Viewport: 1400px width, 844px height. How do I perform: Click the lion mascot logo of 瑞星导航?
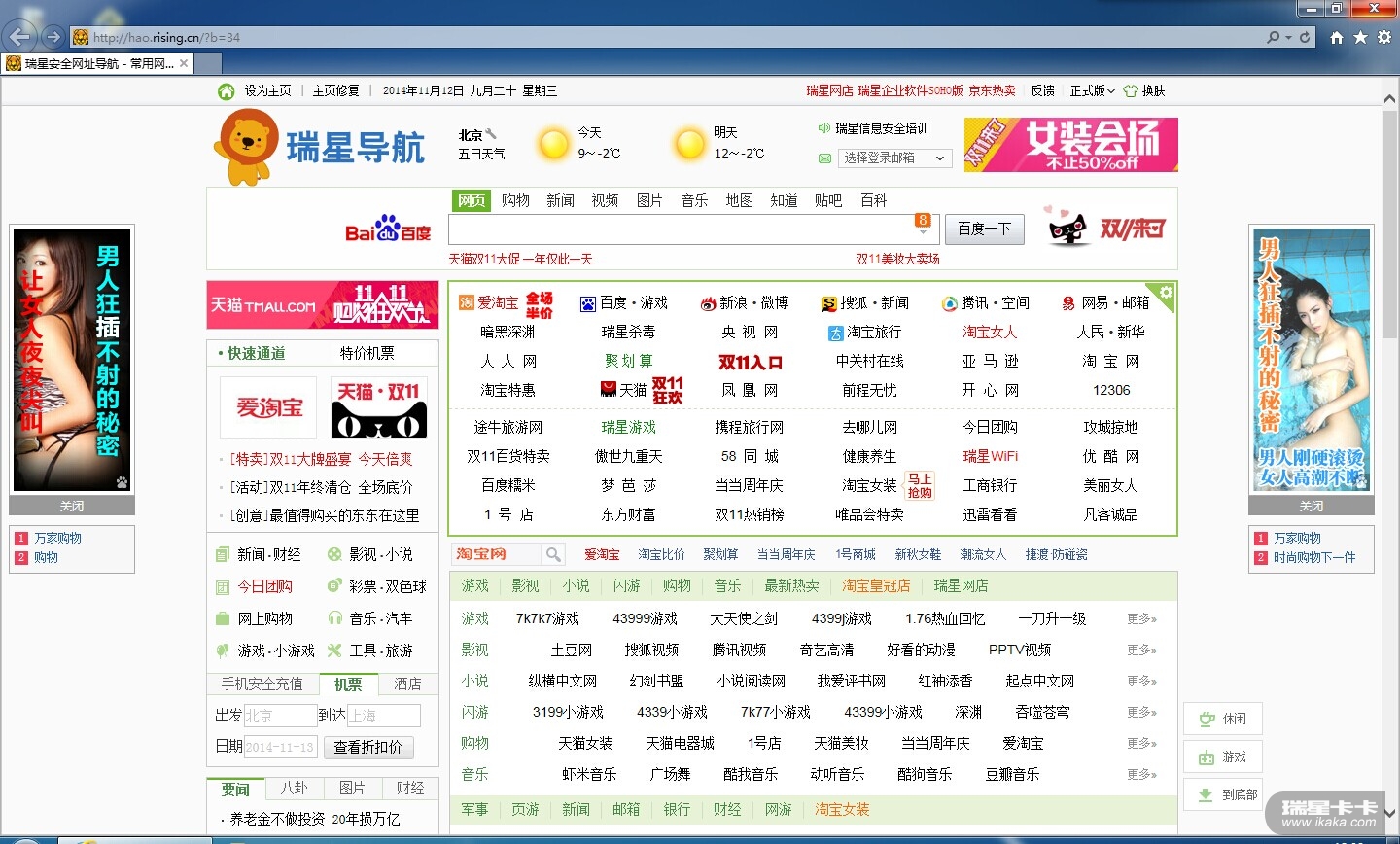point(245,147)
